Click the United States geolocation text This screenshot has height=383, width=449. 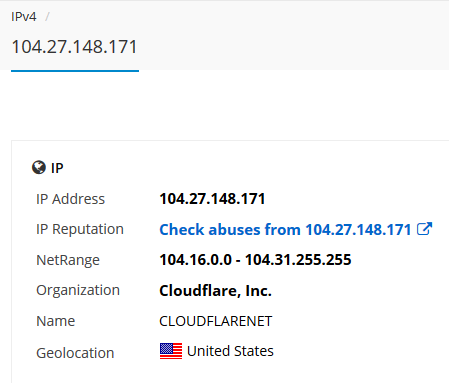(230, 351)
